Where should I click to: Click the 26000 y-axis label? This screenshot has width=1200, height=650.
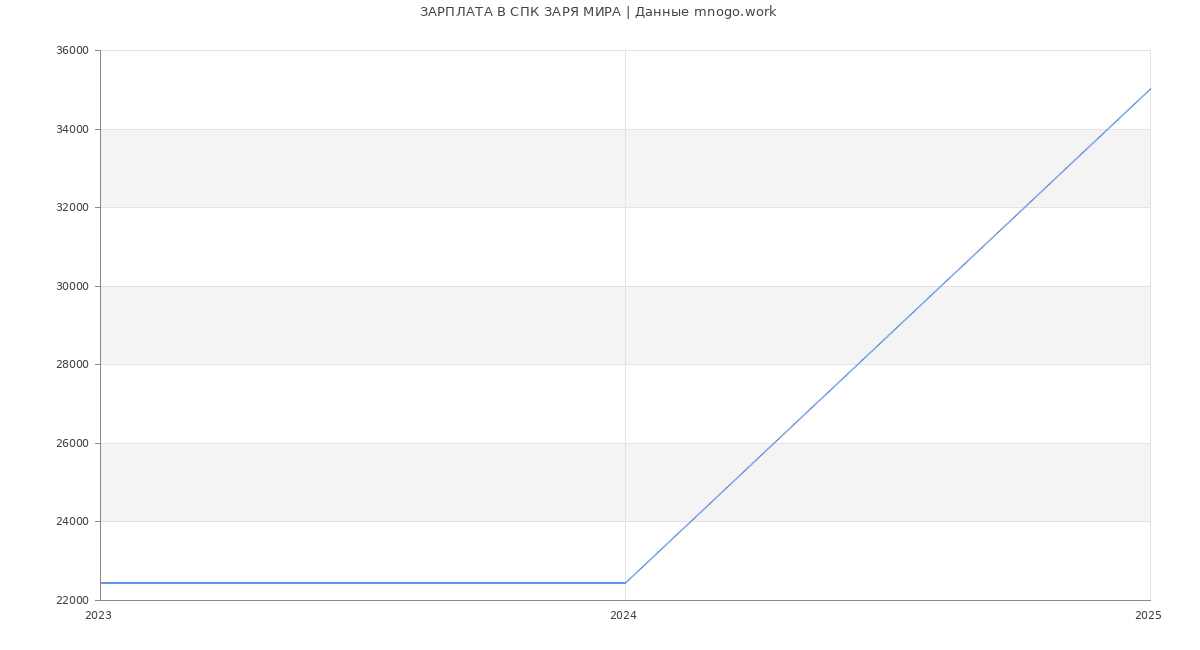[73, 443]
